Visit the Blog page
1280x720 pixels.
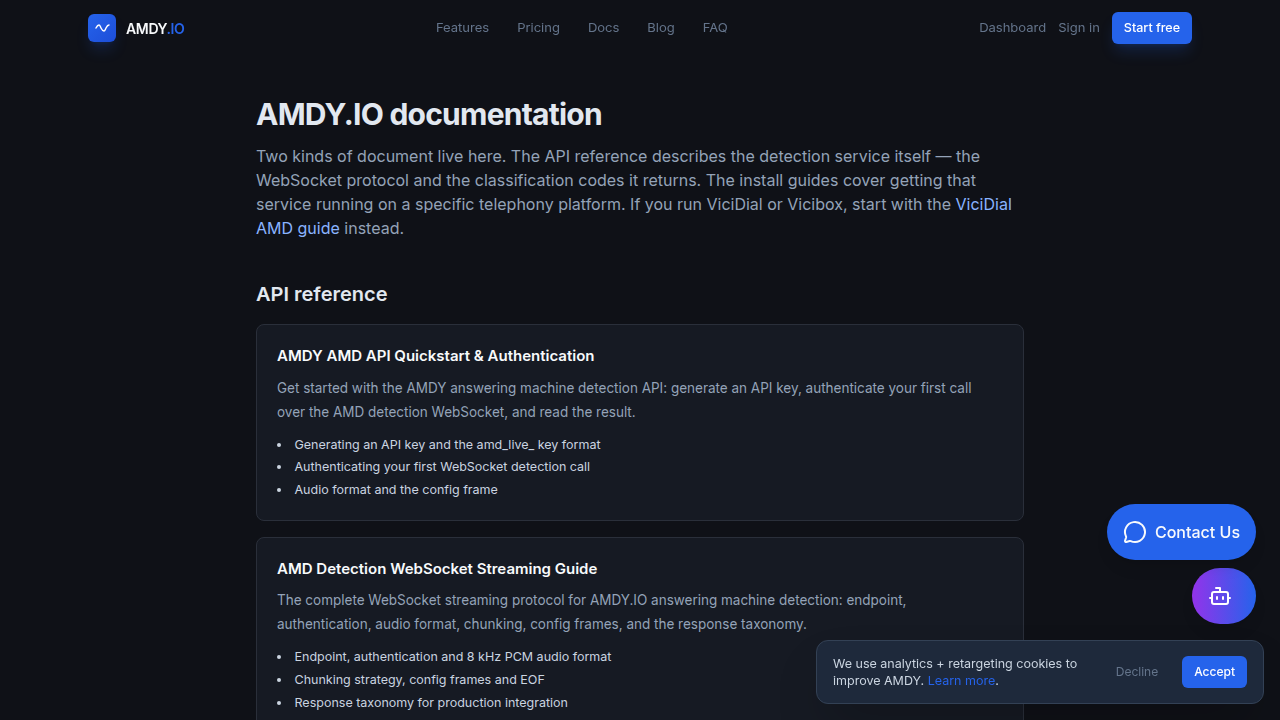[x=661, y=28]
